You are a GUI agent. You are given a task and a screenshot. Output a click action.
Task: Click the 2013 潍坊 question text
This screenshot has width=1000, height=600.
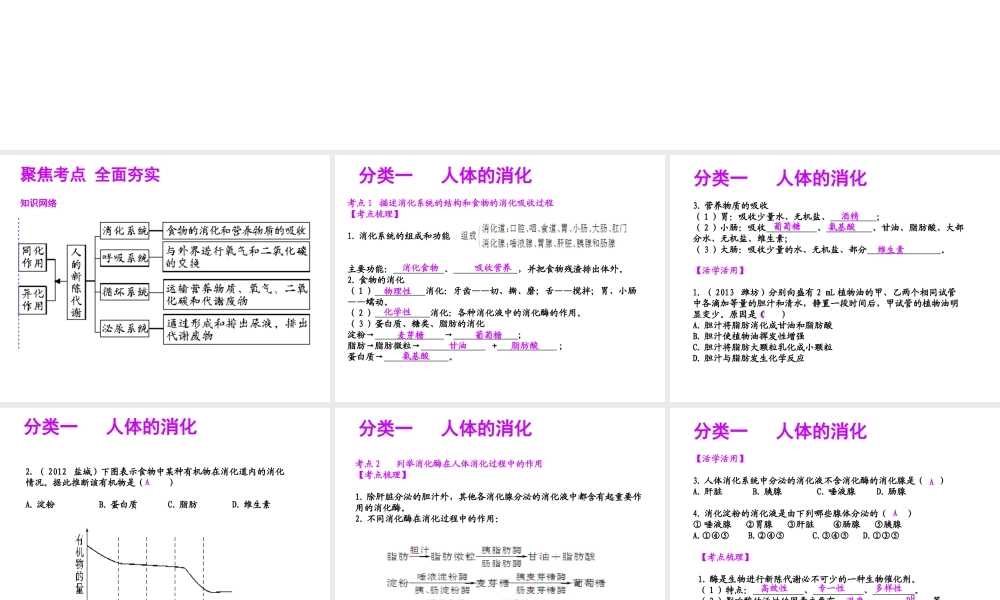(x=825, y=303)
